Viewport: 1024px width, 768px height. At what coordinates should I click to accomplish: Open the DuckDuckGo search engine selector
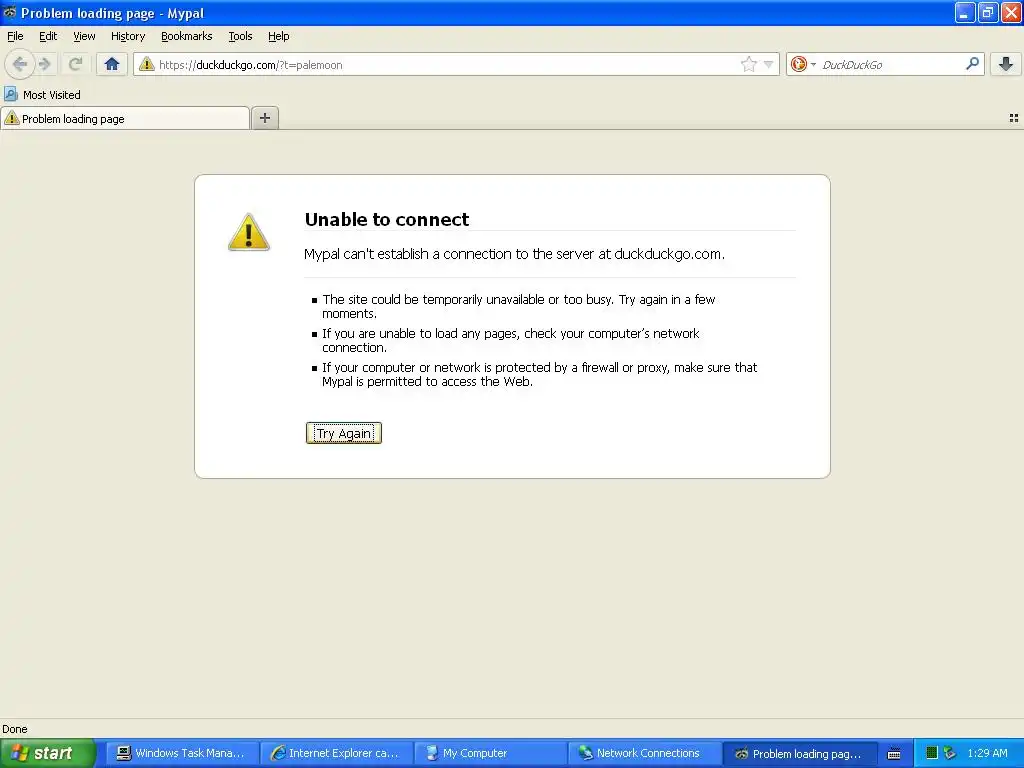803,64
